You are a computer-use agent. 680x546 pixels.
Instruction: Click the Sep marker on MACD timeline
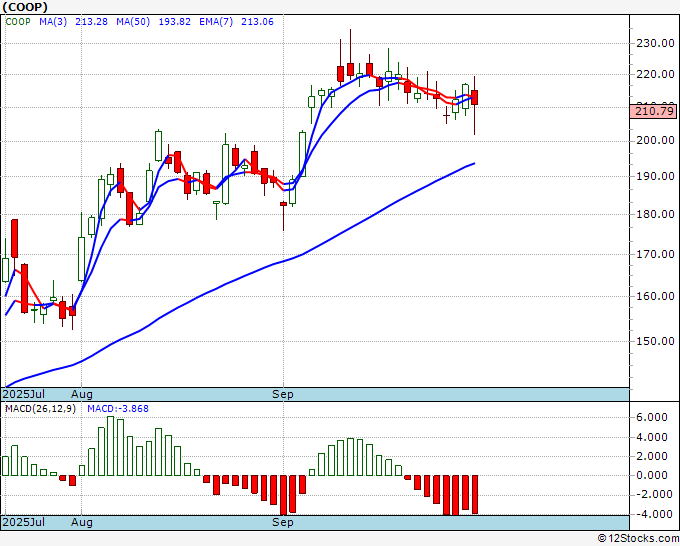pyautogui.click(x=283, y=522)
